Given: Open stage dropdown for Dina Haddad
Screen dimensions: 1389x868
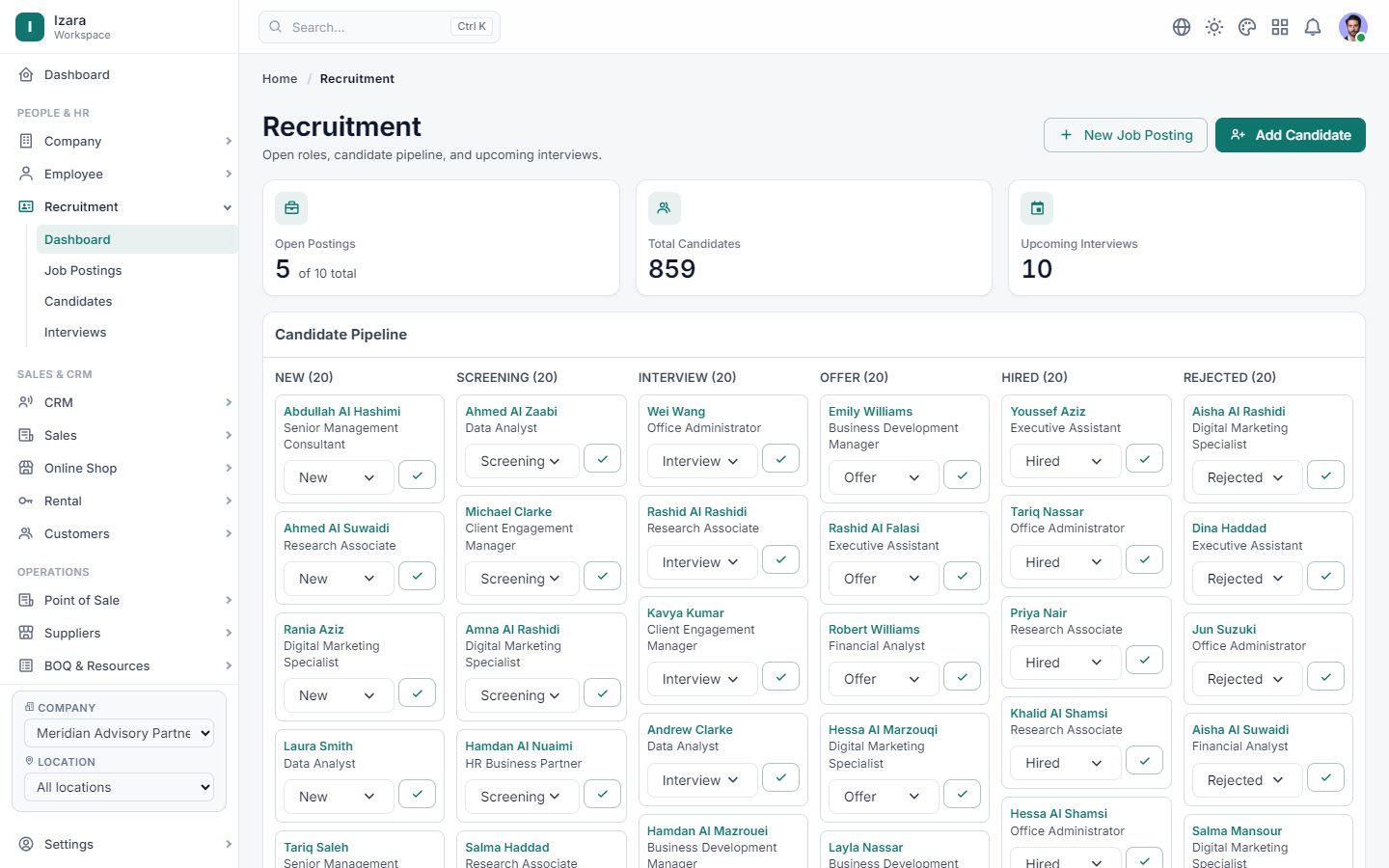Looking at the screenshot, I should pyautogui.click(x=1247, y=579).
